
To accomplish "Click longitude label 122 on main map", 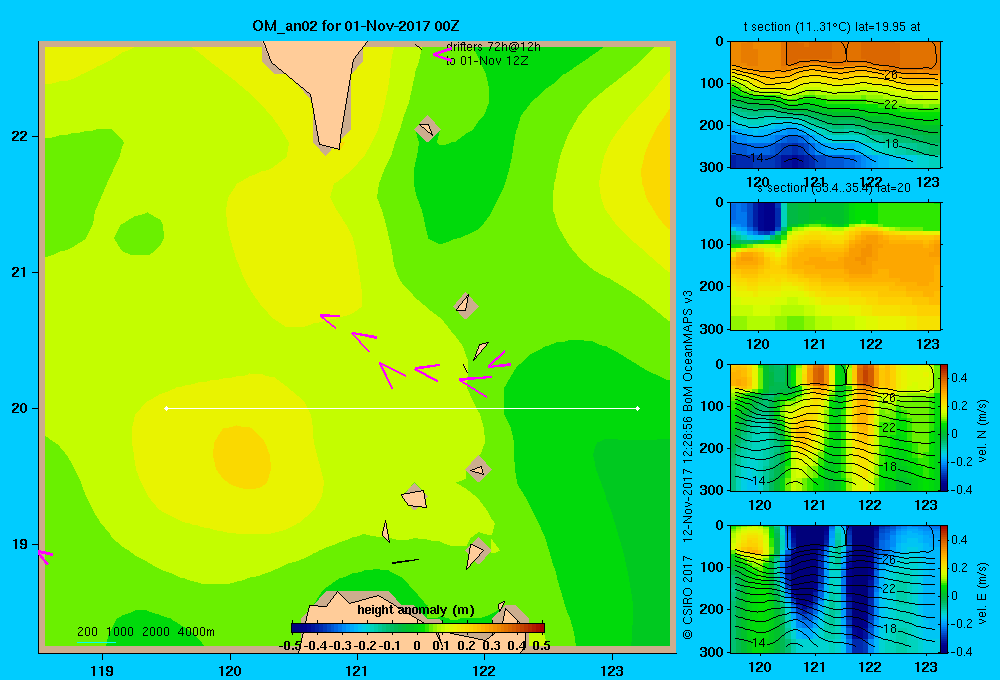I will (484, 670).
